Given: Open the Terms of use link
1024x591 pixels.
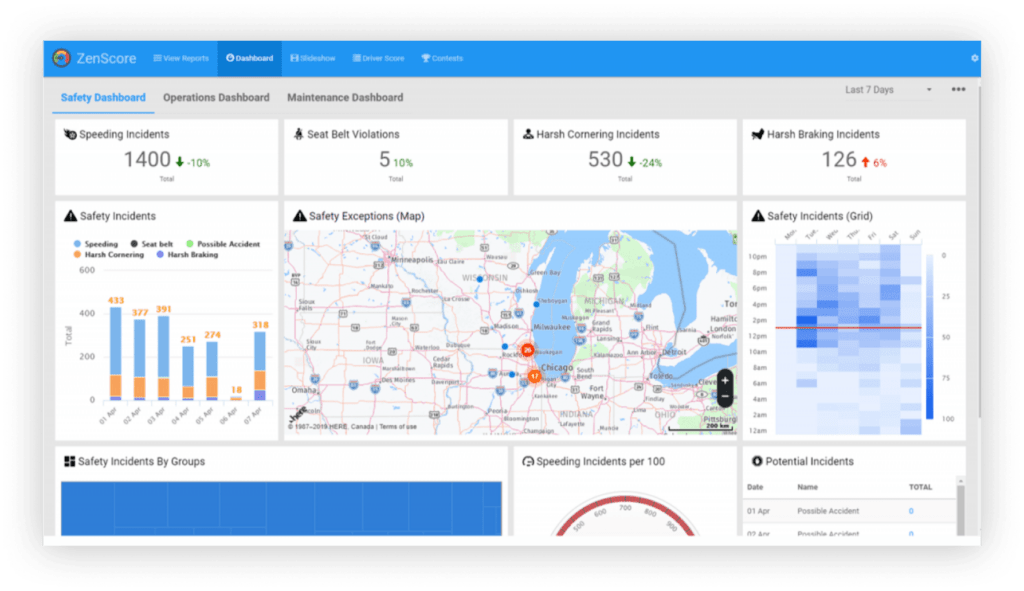Looking at the screenshot, I should coord(398,426).
